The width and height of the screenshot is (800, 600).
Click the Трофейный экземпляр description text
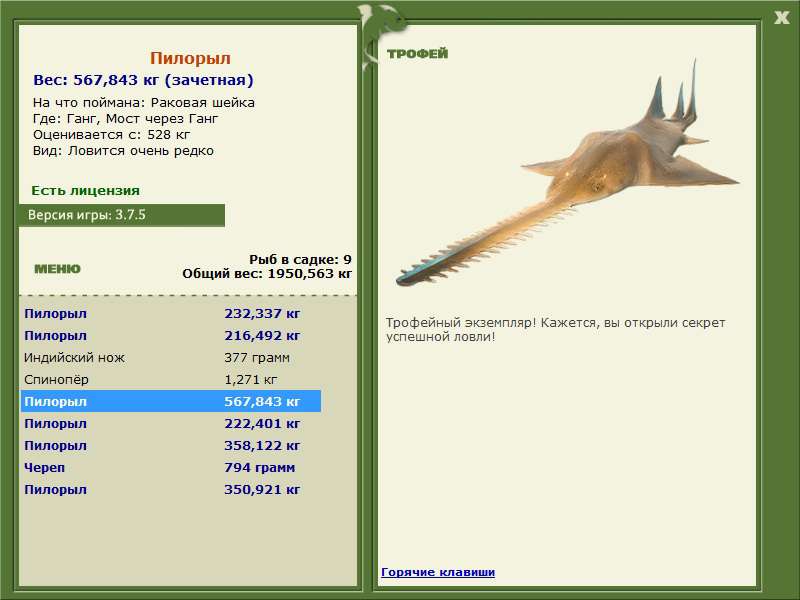coord(555,330)
